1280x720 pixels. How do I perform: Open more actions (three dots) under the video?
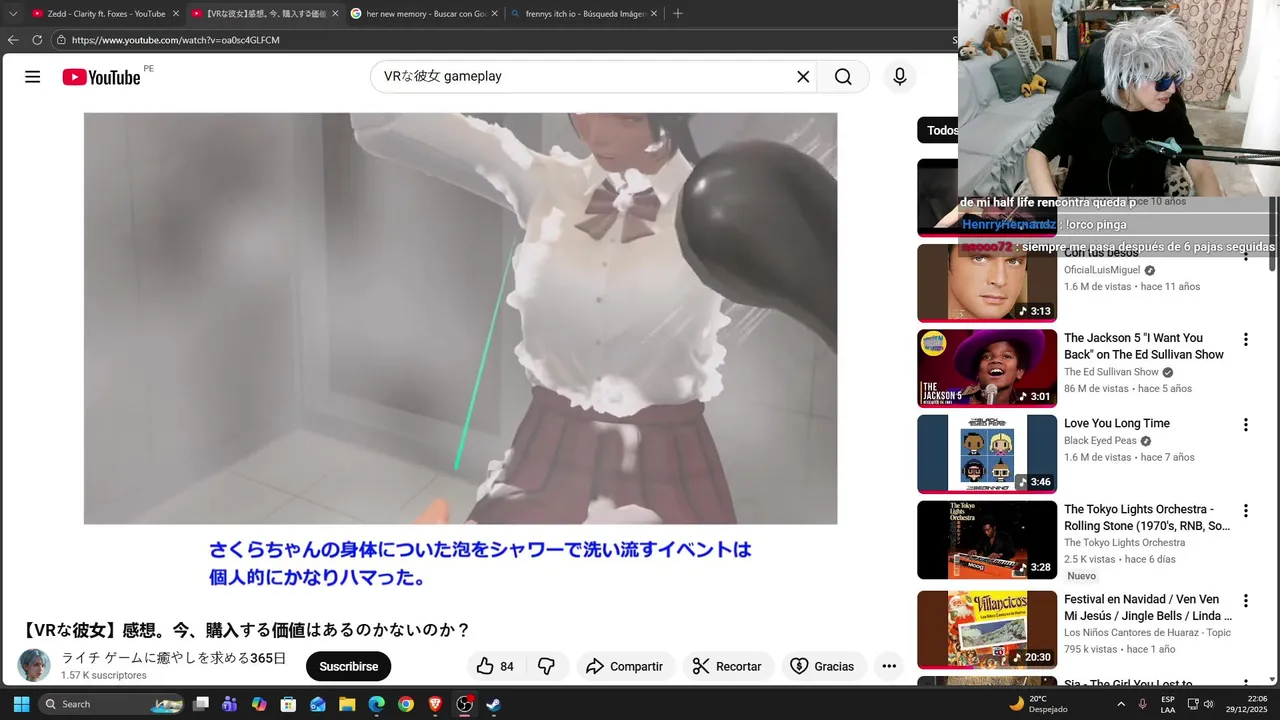(889, 666)
